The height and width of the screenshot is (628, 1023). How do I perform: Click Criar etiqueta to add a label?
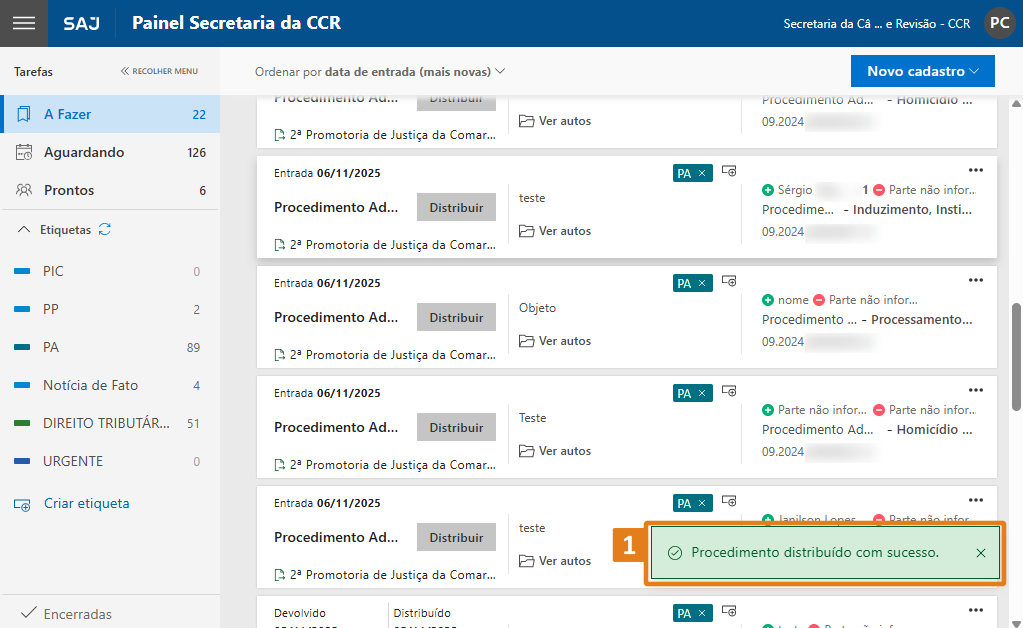tap(86, 504)
